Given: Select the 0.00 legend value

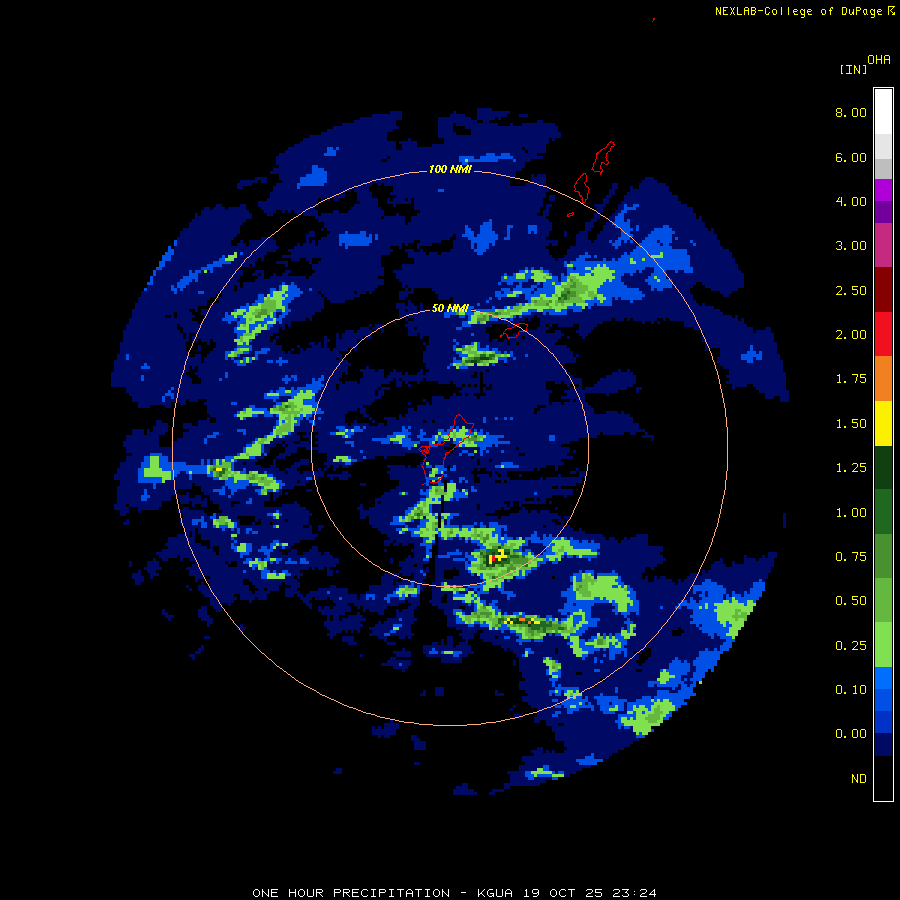Looking at the screenshot, I should [x=851, y=734].
